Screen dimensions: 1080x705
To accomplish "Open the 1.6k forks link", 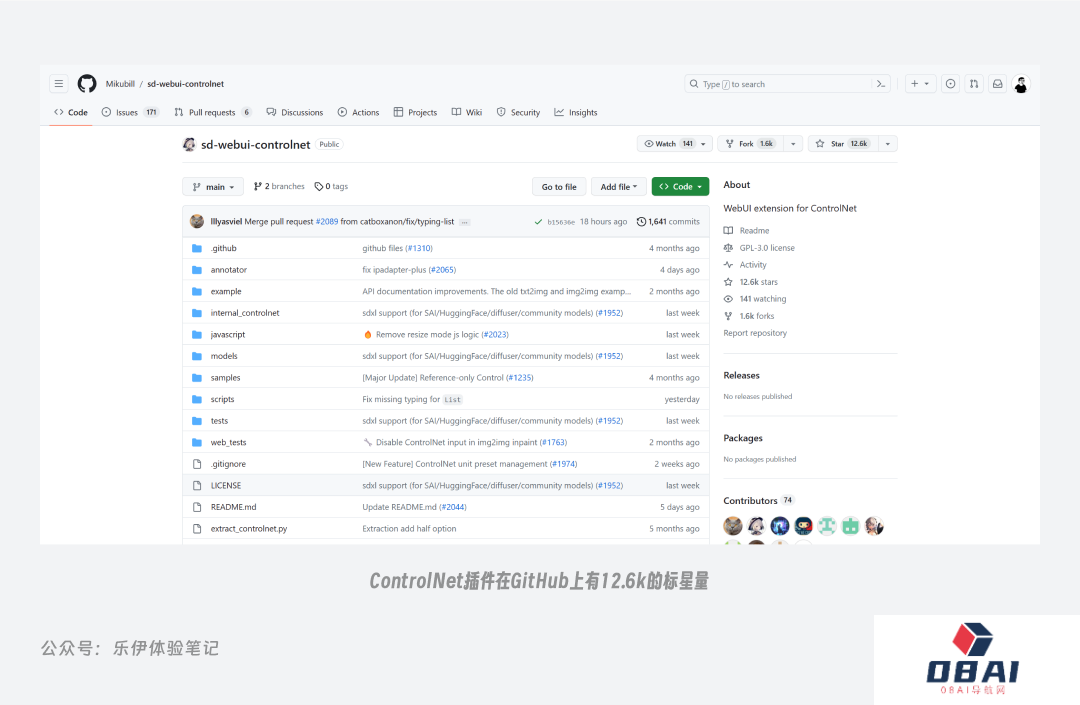I will pos(749,316).
